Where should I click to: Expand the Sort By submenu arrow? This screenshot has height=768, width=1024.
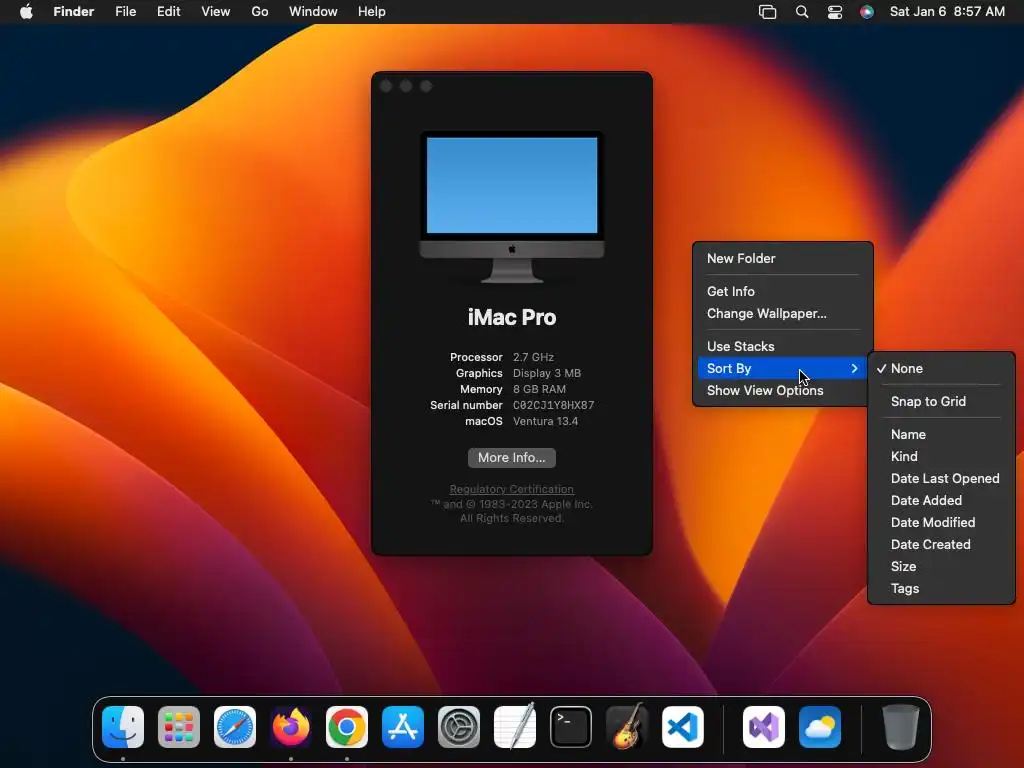click(x=854, y=368)
